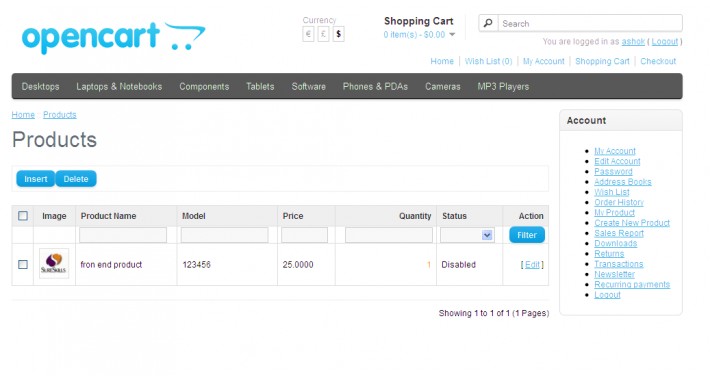
Task: Open Password in the Account sidebar
Action: click(613, 172)
